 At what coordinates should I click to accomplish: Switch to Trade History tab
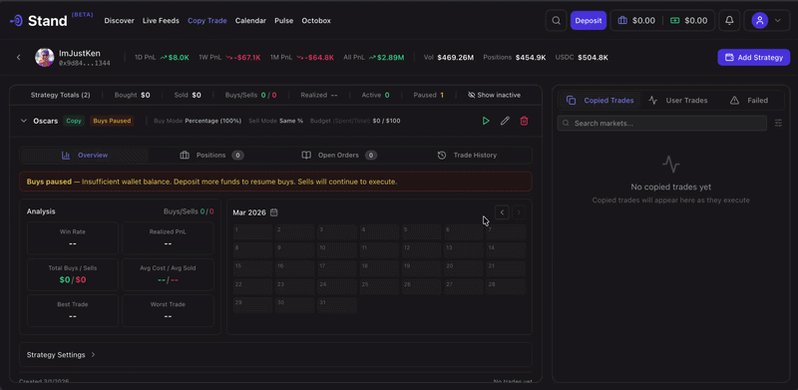(x=467, y=155)
